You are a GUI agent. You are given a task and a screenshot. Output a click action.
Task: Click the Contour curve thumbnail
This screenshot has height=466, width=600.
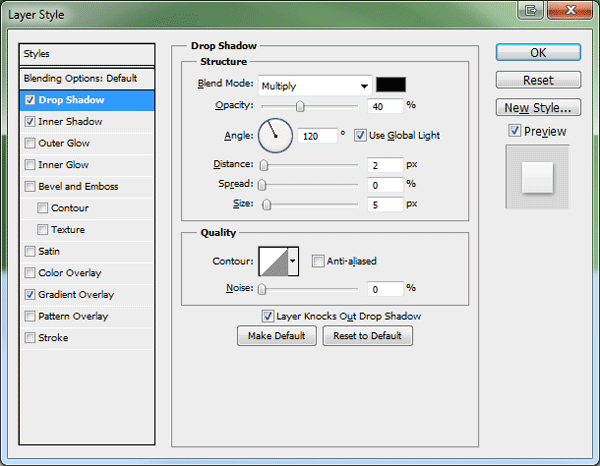click(273, 261)
